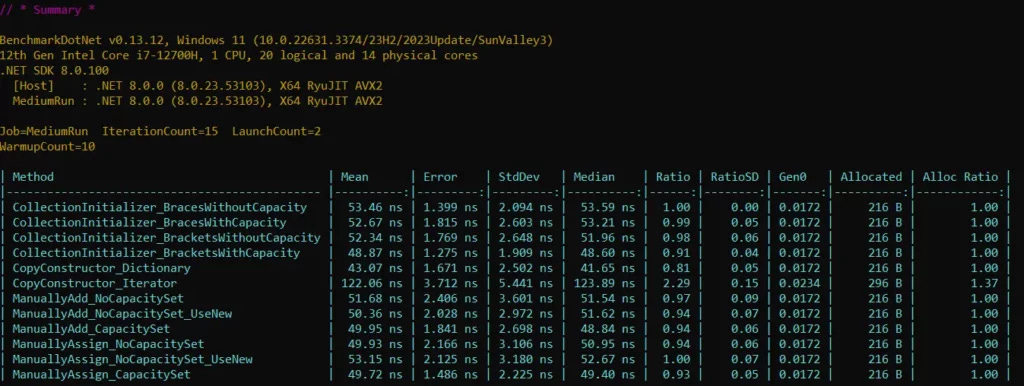Click 'ManuallyAdd_NoCapacitySet' method name

(98, 298)
